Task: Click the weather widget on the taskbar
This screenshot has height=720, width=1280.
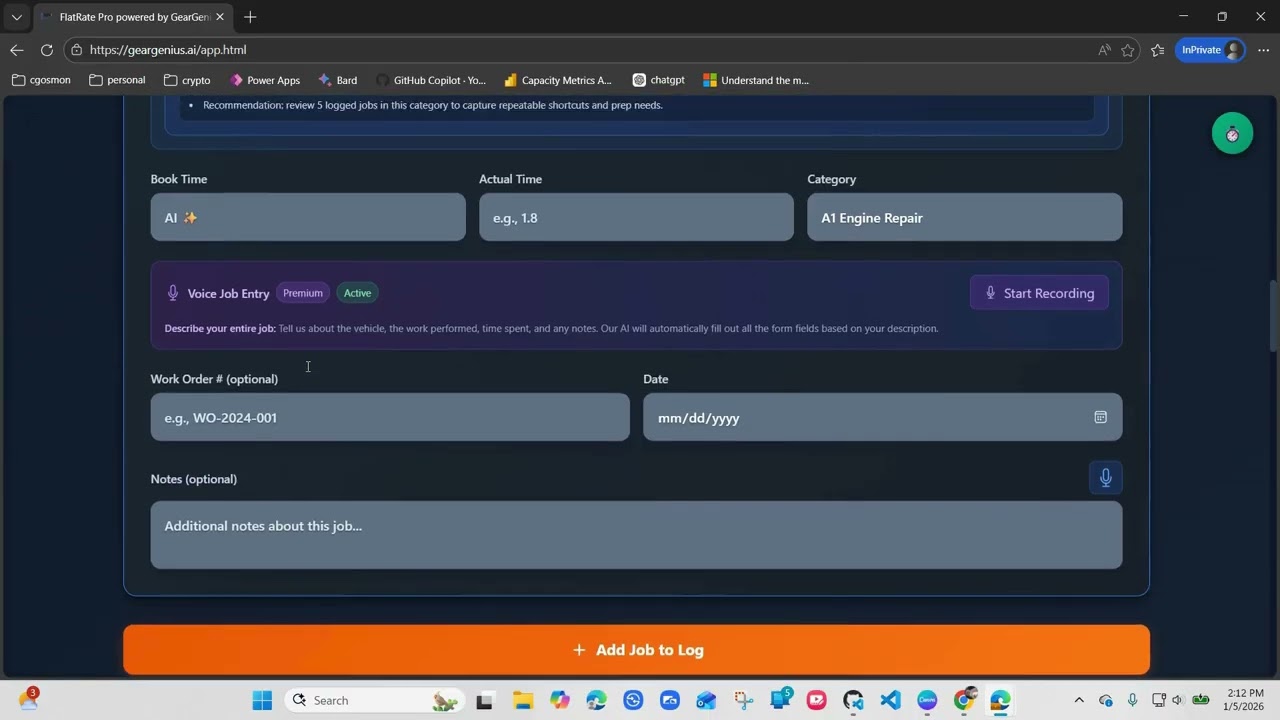Action: click(x=28, y=700)
